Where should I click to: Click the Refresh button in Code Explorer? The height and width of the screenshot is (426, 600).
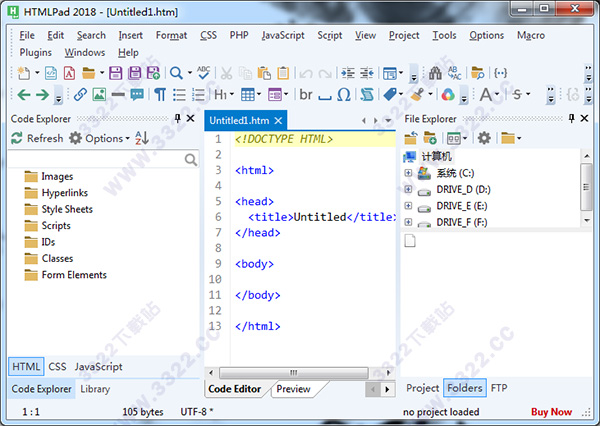pos(37,138)
